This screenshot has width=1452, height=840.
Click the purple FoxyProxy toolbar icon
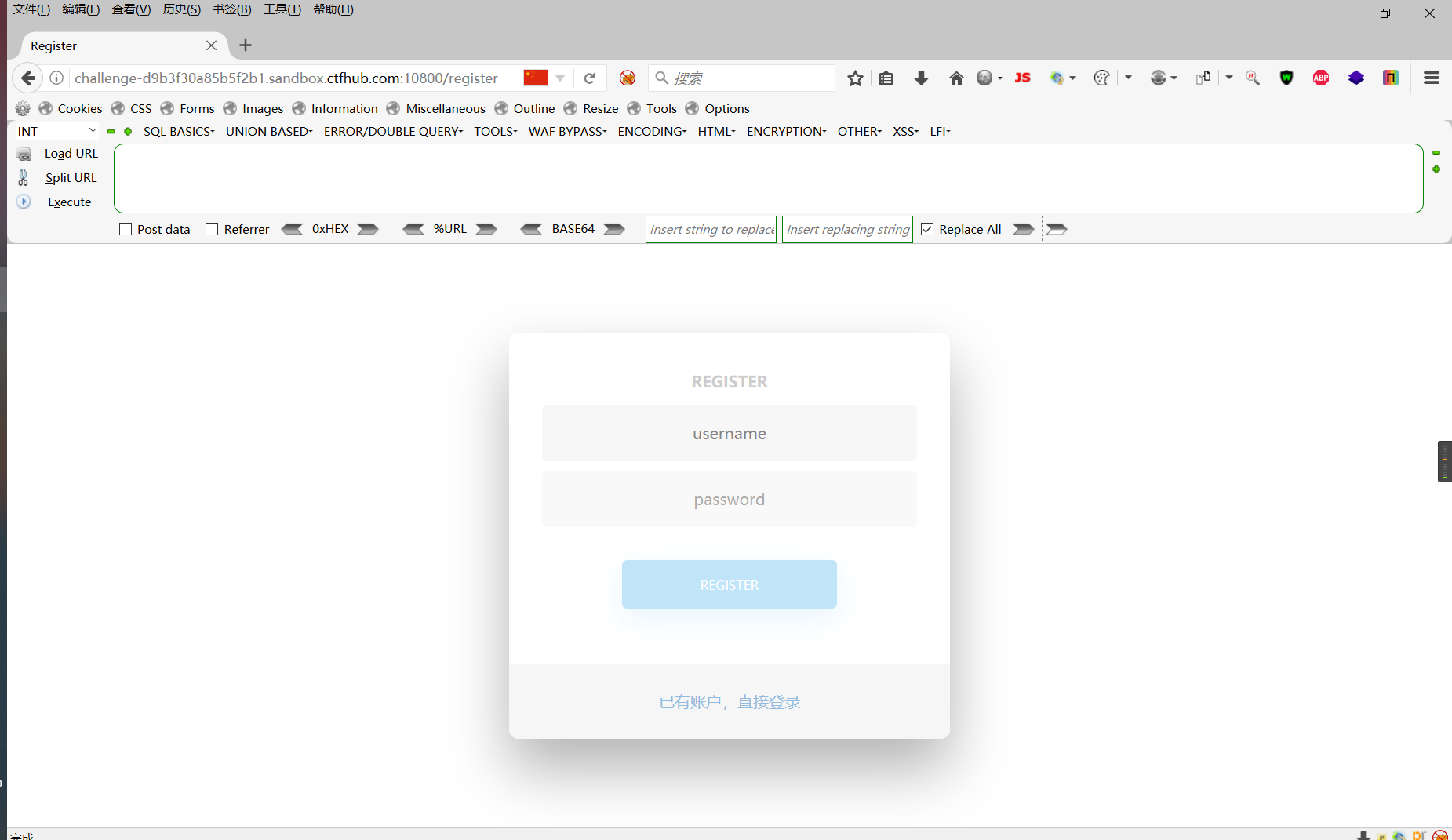[x=1356, y=78]
